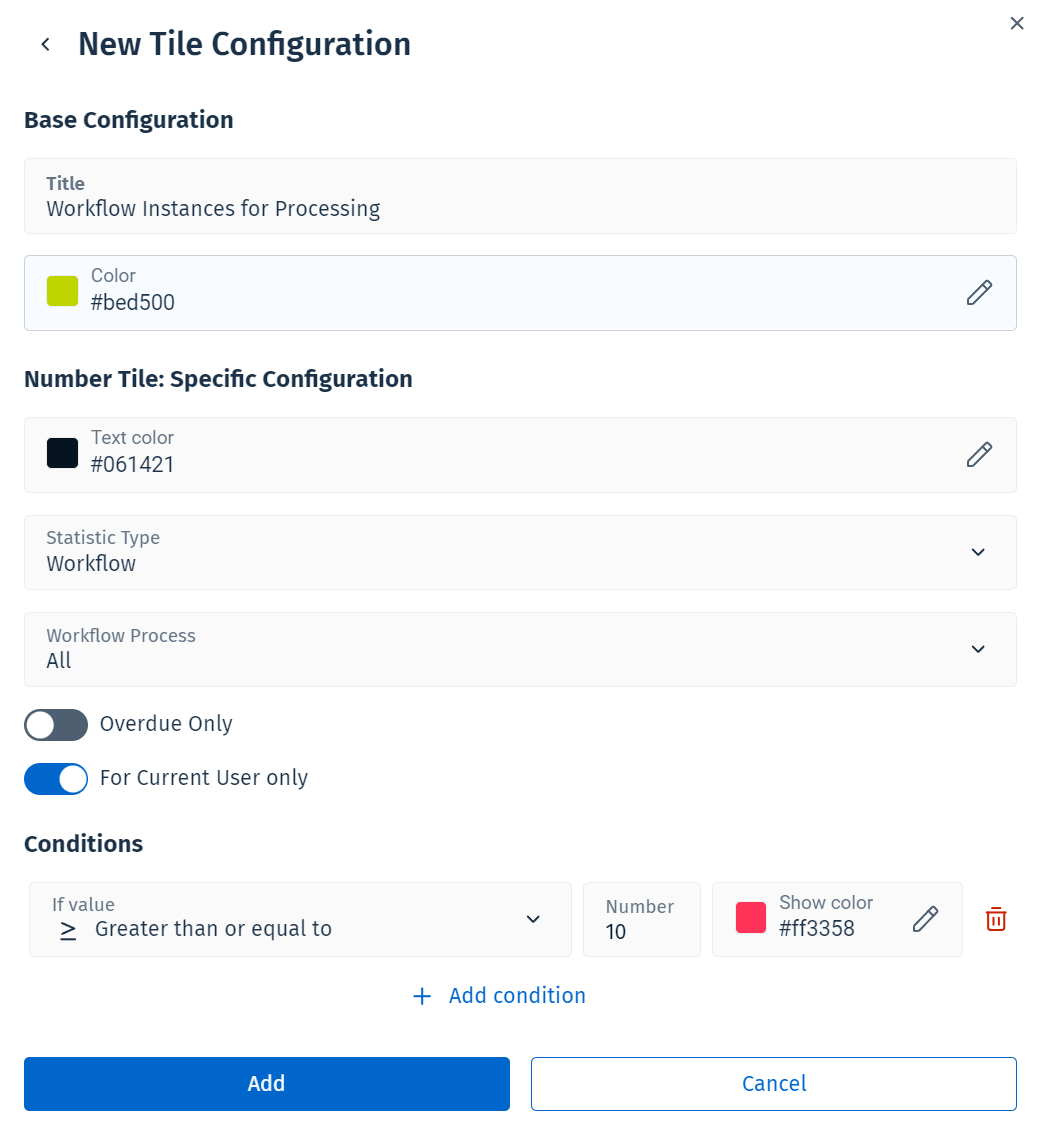Click the dark #061421 text color swatch

[x=62, y=453]
